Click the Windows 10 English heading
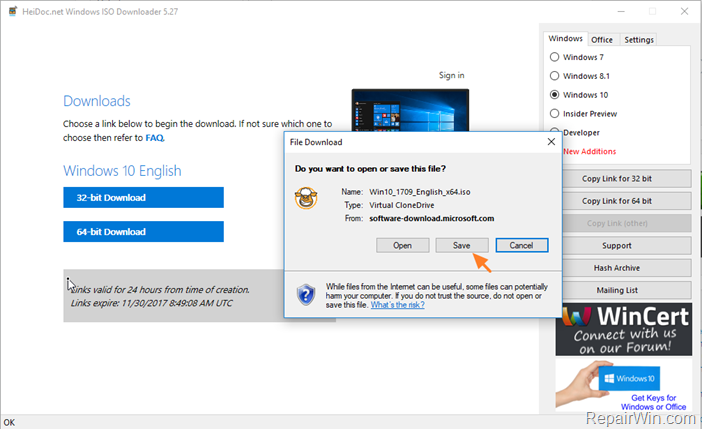This screenshot has height=429, width=702. tap(122, 171)
